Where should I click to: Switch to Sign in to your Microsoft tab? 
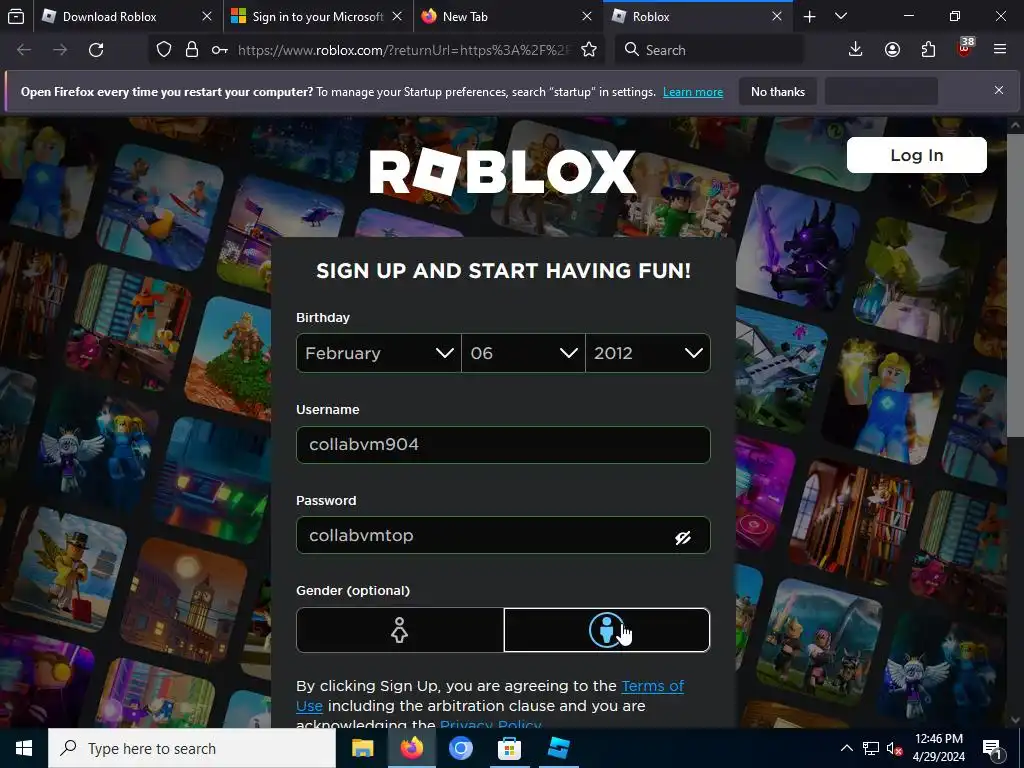[318, 17]
